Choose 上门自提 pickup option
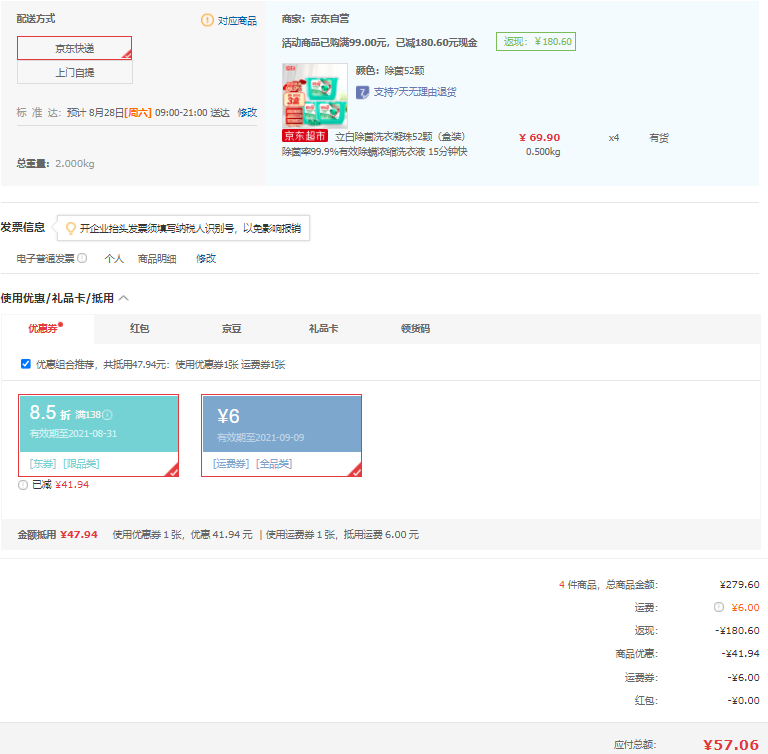 [x=74, y=73]
